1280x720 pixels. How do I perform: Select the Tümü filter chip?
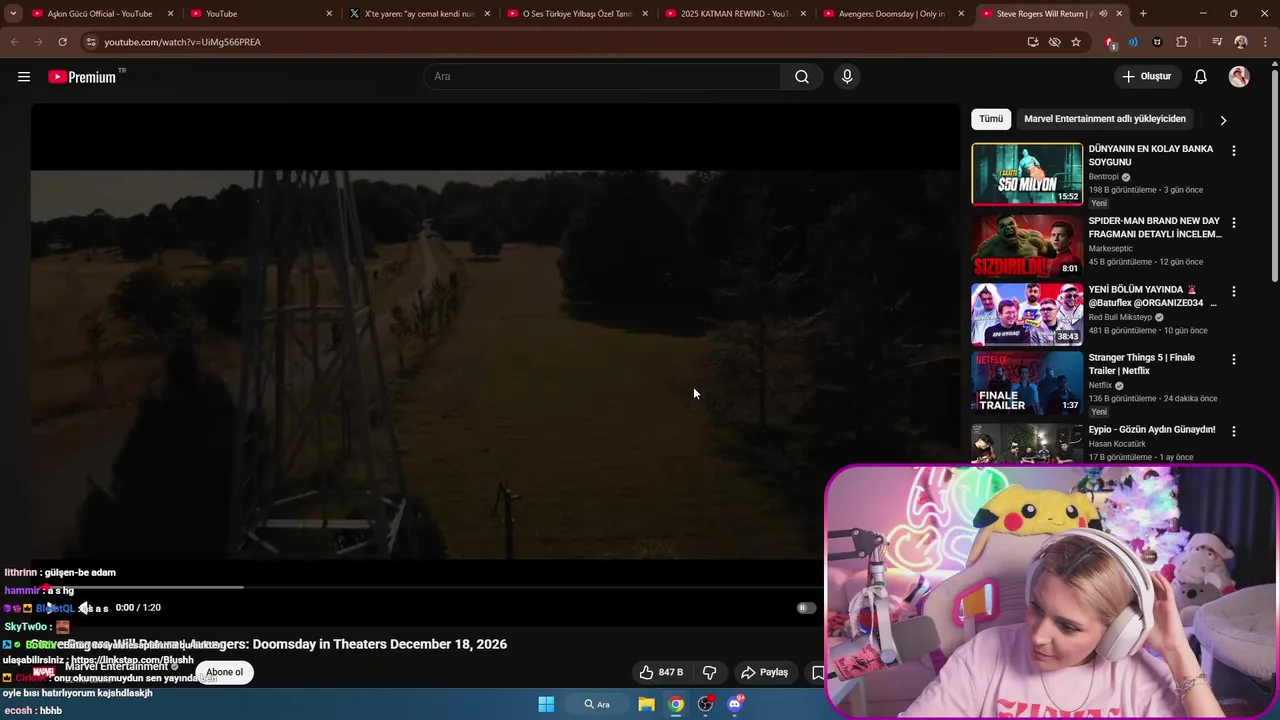click(x=991, y=119)
